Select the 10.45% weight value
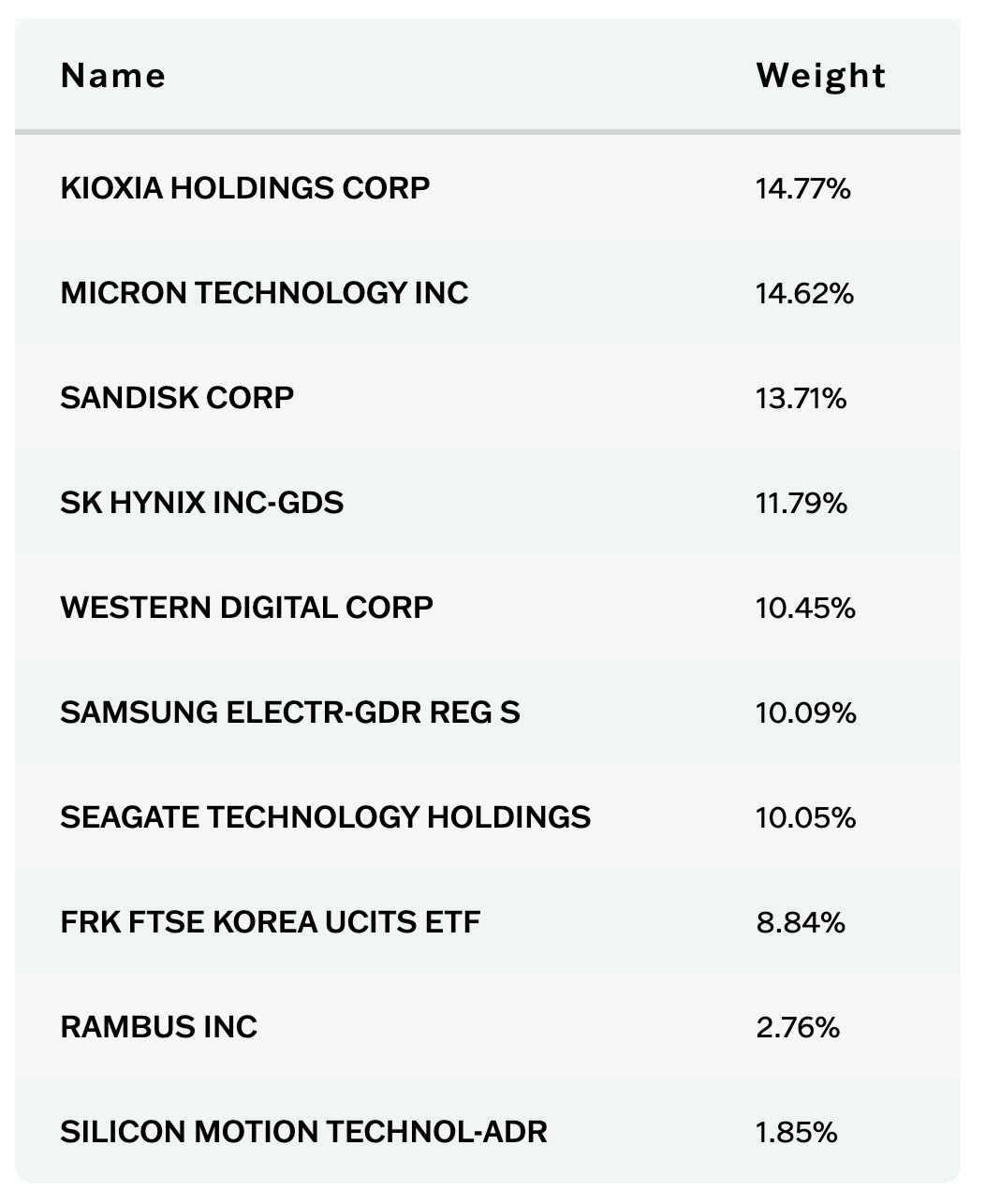 tap(806, 609)
